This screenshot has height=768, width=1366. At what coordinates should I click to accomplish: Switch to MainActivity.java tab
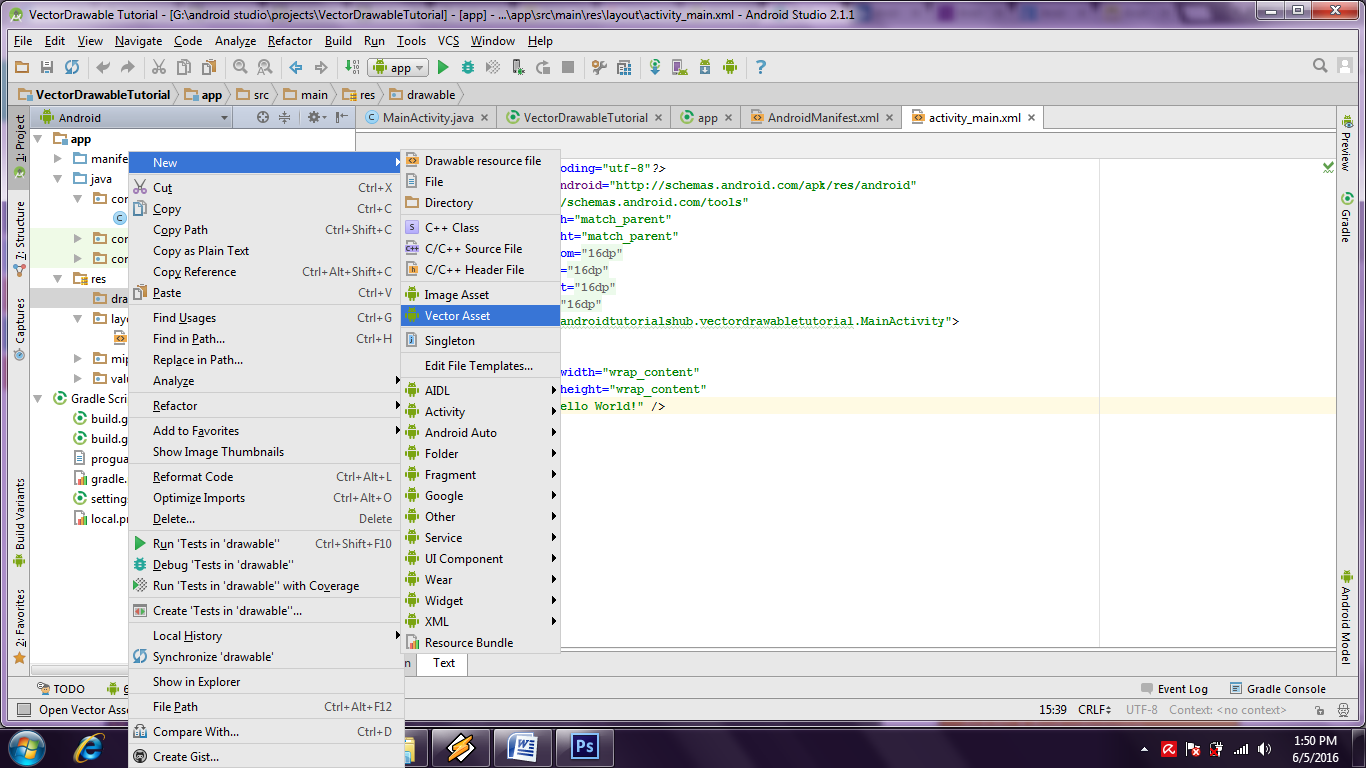click(x=427, y=118)
